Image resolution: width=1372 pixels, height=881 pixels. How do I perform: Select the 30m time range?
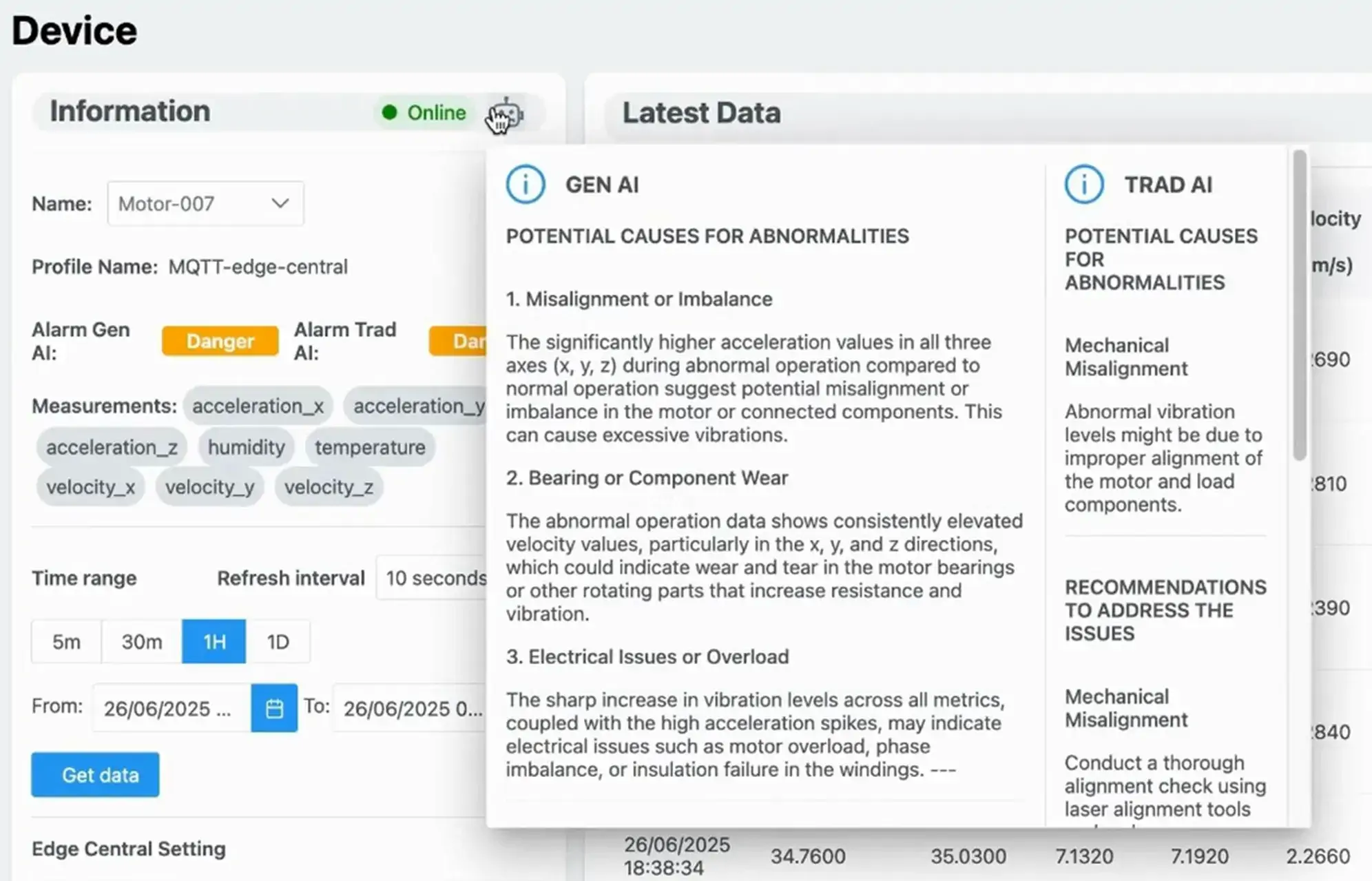tap(142, 642)
